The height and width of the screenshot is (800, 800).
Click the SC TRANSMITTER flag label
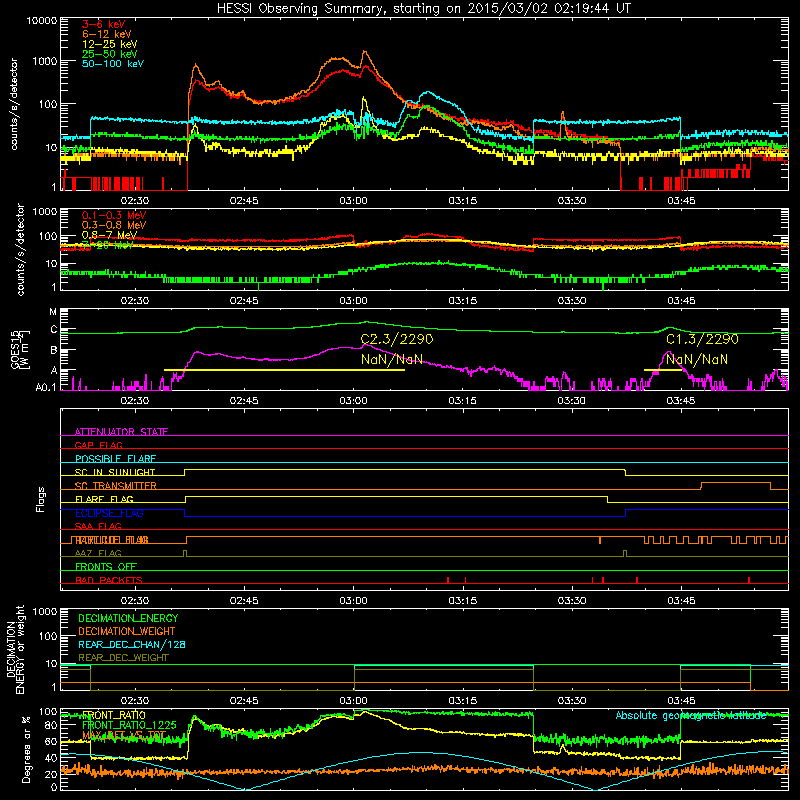point(115,486)
